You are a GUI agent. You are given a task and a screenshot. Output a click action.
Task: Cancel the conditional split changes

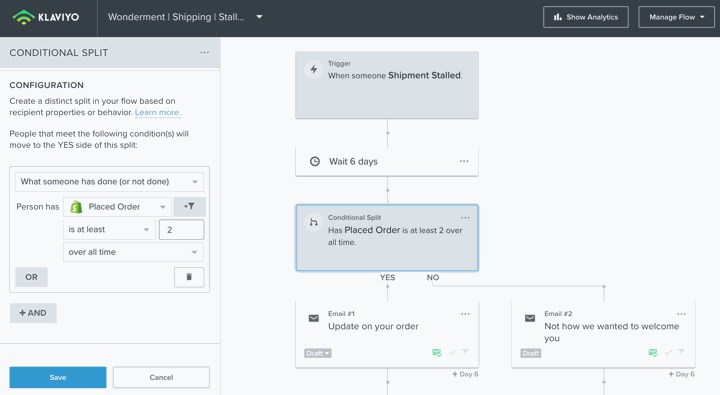161,377
